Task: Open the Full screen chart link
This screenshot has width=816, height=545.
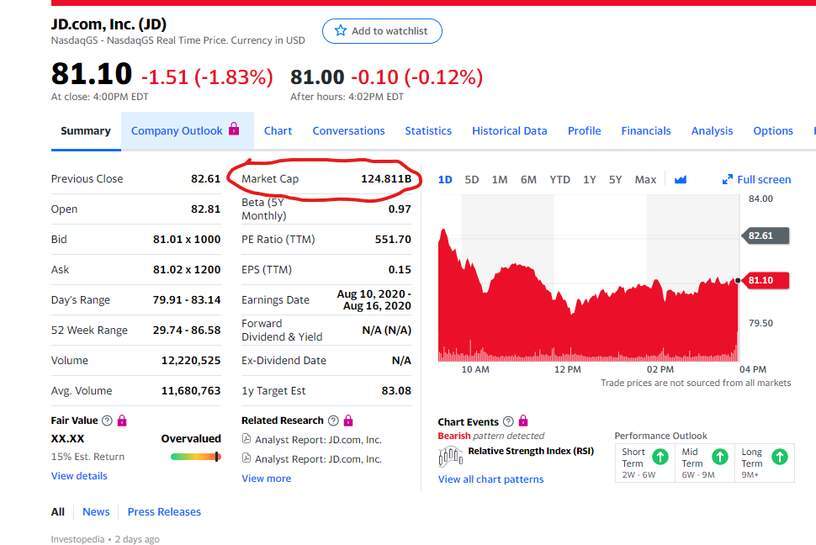Action: tap(757, 180)
